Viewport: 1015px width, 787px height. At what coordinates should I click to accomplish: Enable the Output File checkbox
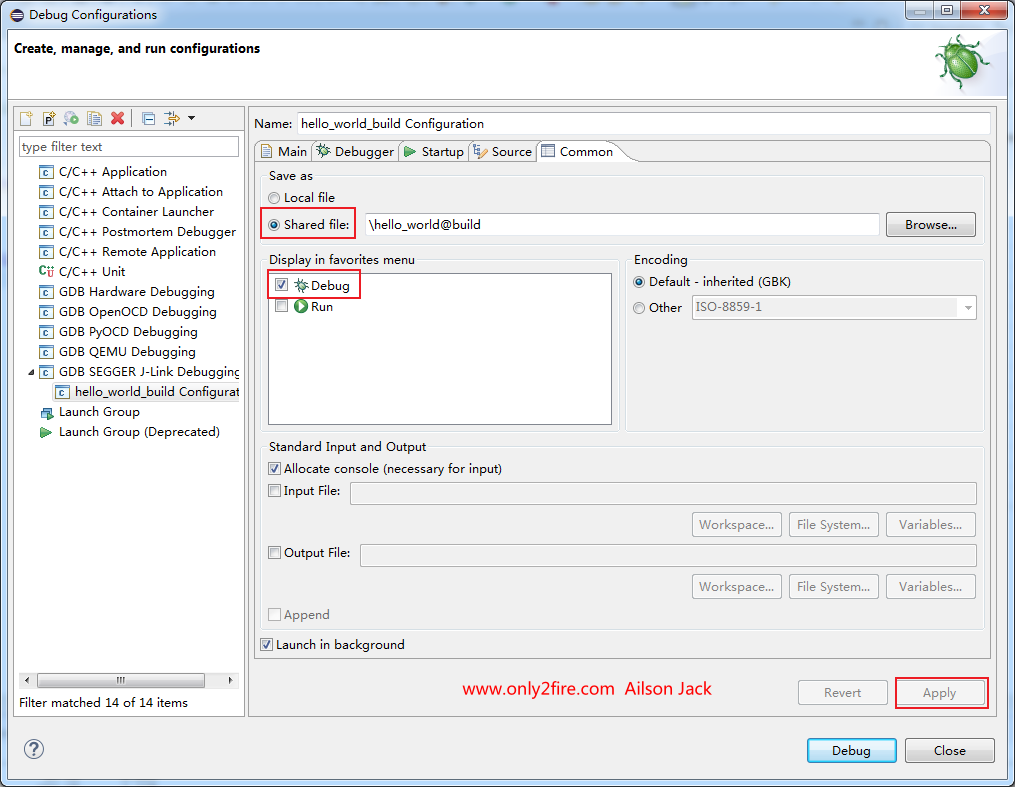click(x=274, y=553)
